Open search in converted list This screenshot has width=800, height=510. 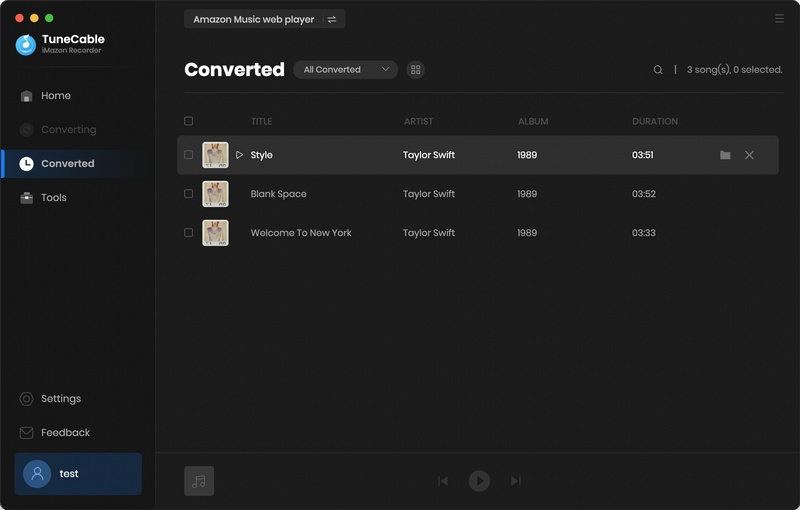[x=658, y=70]
